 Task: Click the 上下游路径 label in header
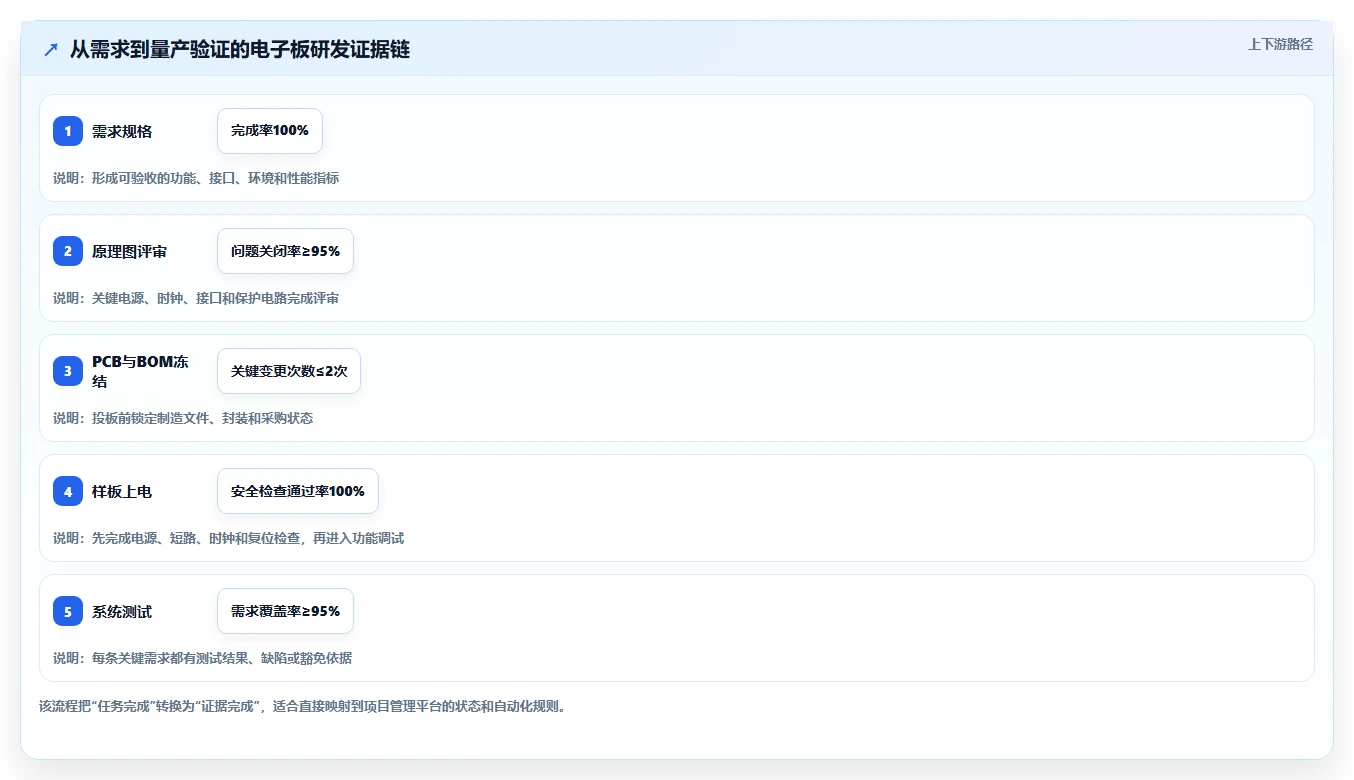point(1280,44)
